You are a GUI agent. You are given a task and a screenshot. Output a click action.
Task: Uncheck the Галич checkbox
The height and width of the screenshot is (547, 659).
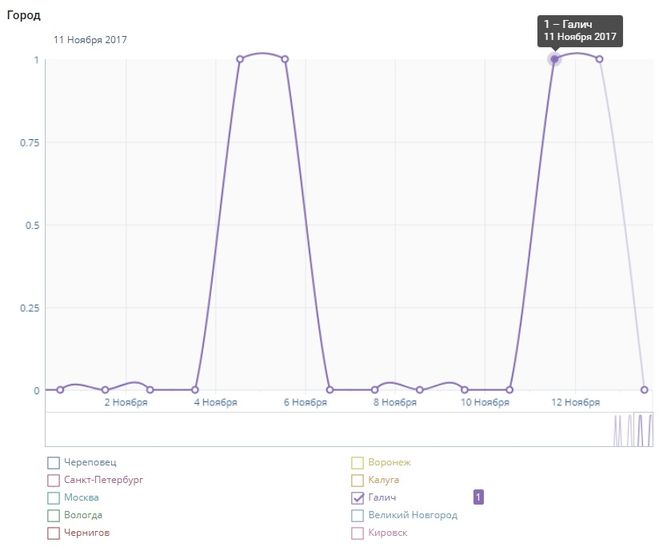click(x=357, y=498)
